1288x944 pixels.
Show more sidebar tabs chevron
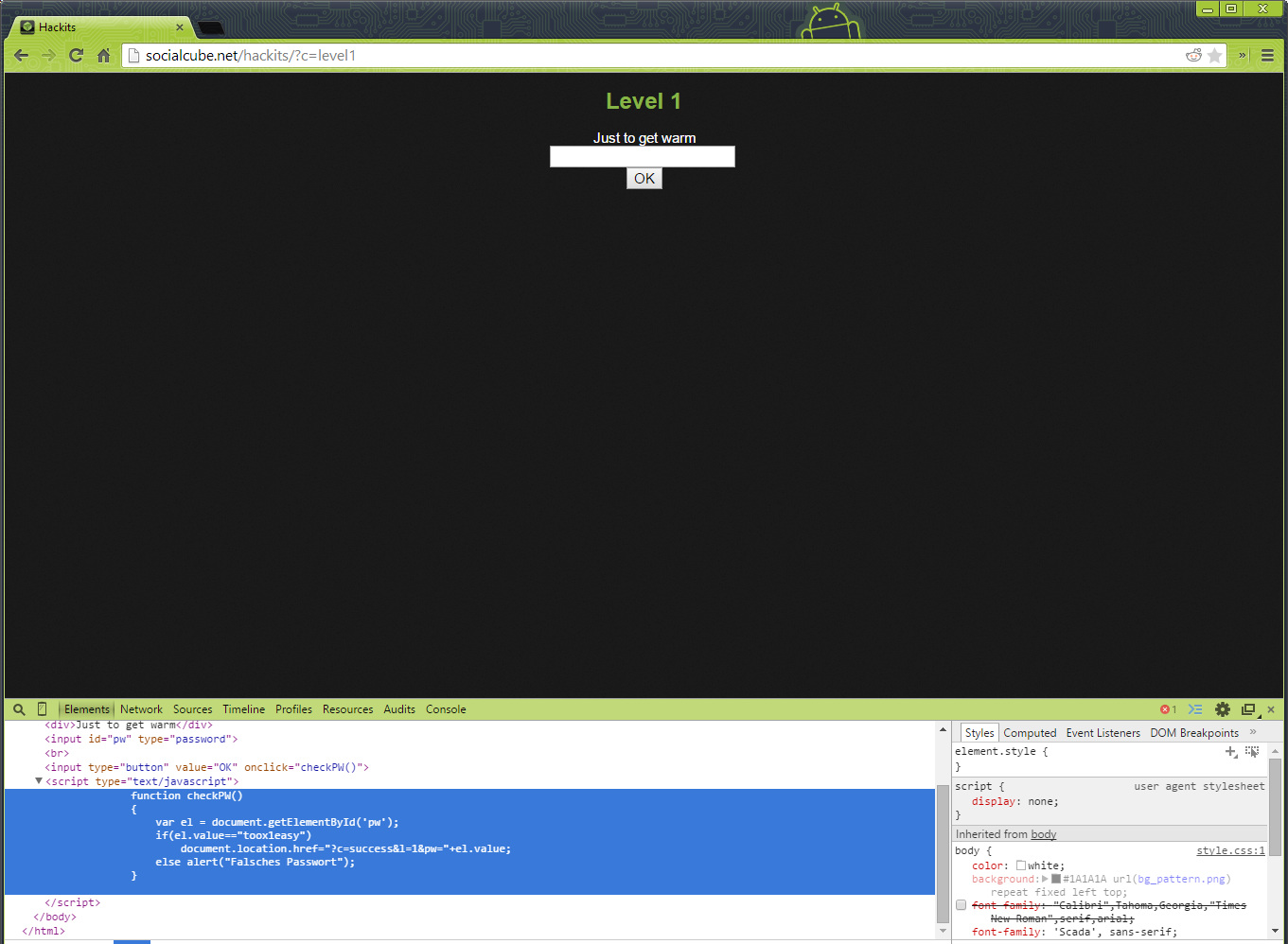pos(1253,732)
